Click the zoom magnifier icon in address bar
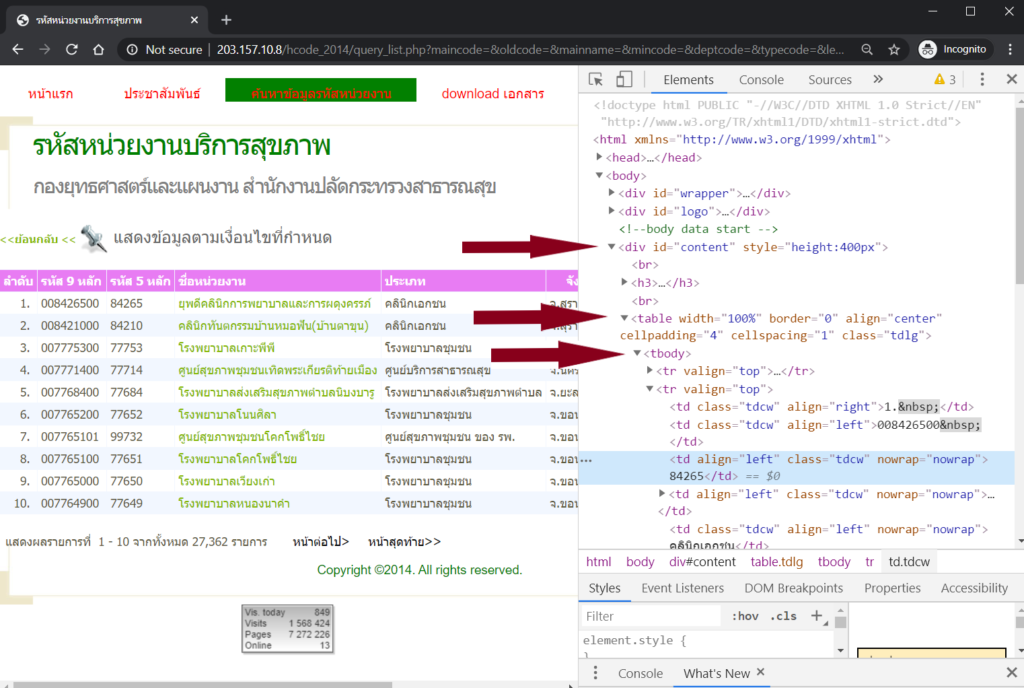The height and width of the screenshot is (688, 1024). point(866,49)
